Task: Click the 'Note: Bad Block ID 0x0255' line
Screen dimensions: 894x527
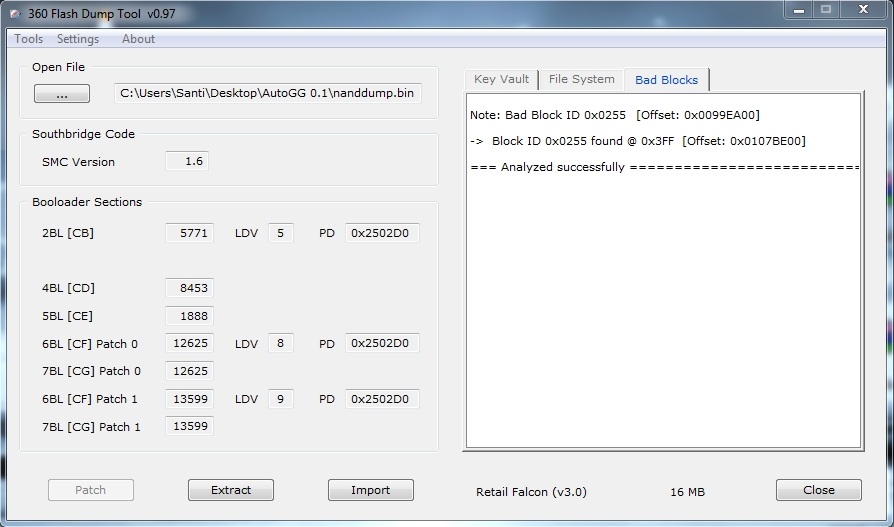Action: (615, 115)
